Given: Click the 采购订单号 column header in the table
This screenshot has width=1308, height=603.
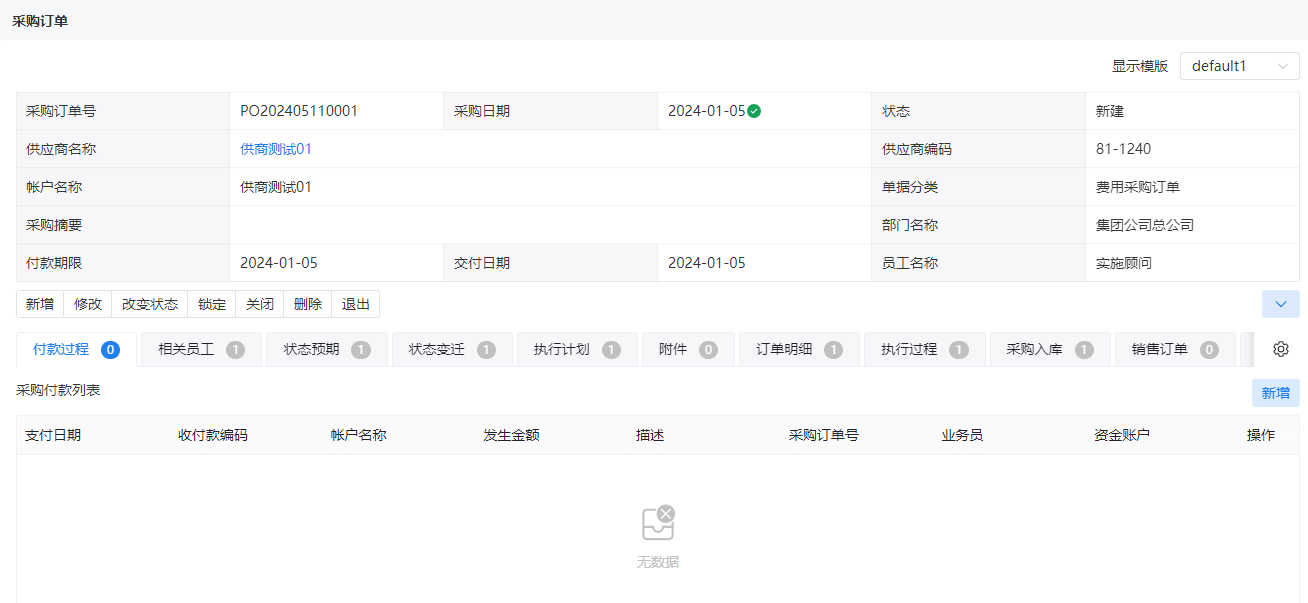Looking at the screenshot, I should [824, 435].
